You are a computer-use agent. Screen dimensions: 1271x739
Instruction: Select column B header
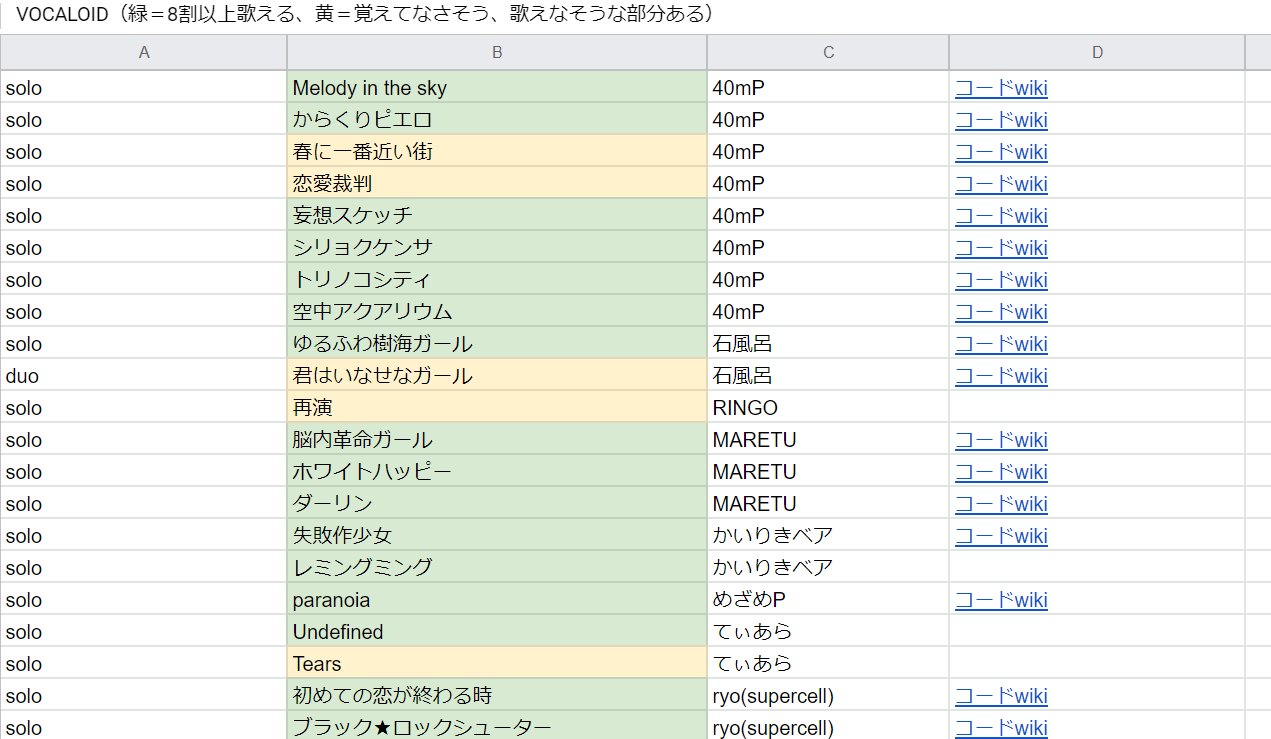pyautogui.click(x=497, y=52)
